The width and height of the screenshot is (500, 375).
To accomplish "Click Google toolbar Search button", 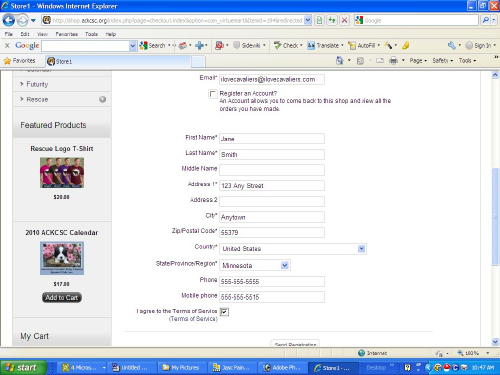I will (153, 45).
